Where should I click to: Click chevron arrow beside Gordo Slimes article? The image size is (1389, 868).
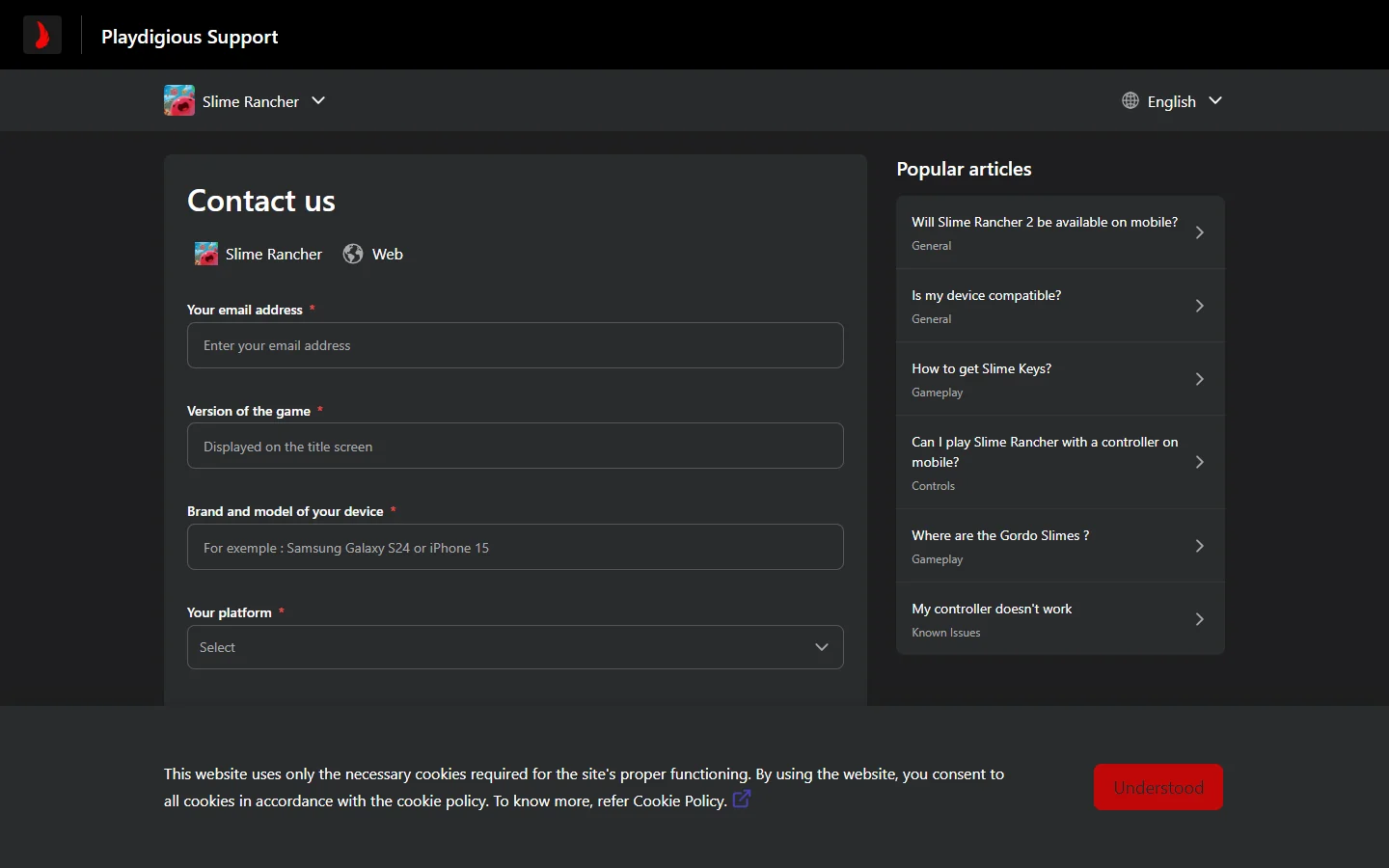coord(1200,546)
